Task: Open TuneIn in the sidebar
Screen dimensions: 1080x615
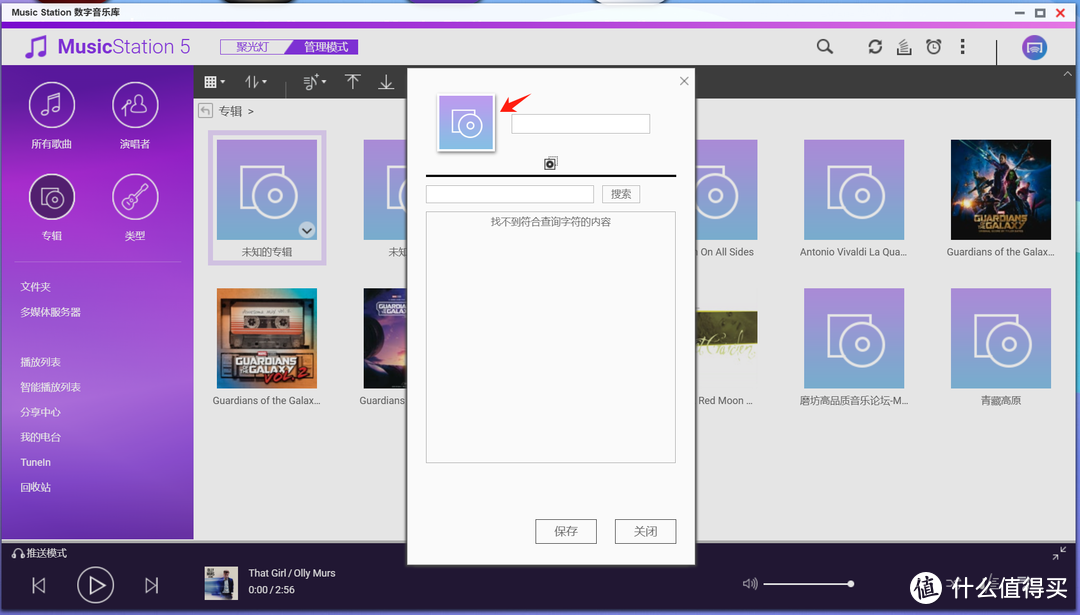Action: [x=36, y=462]
